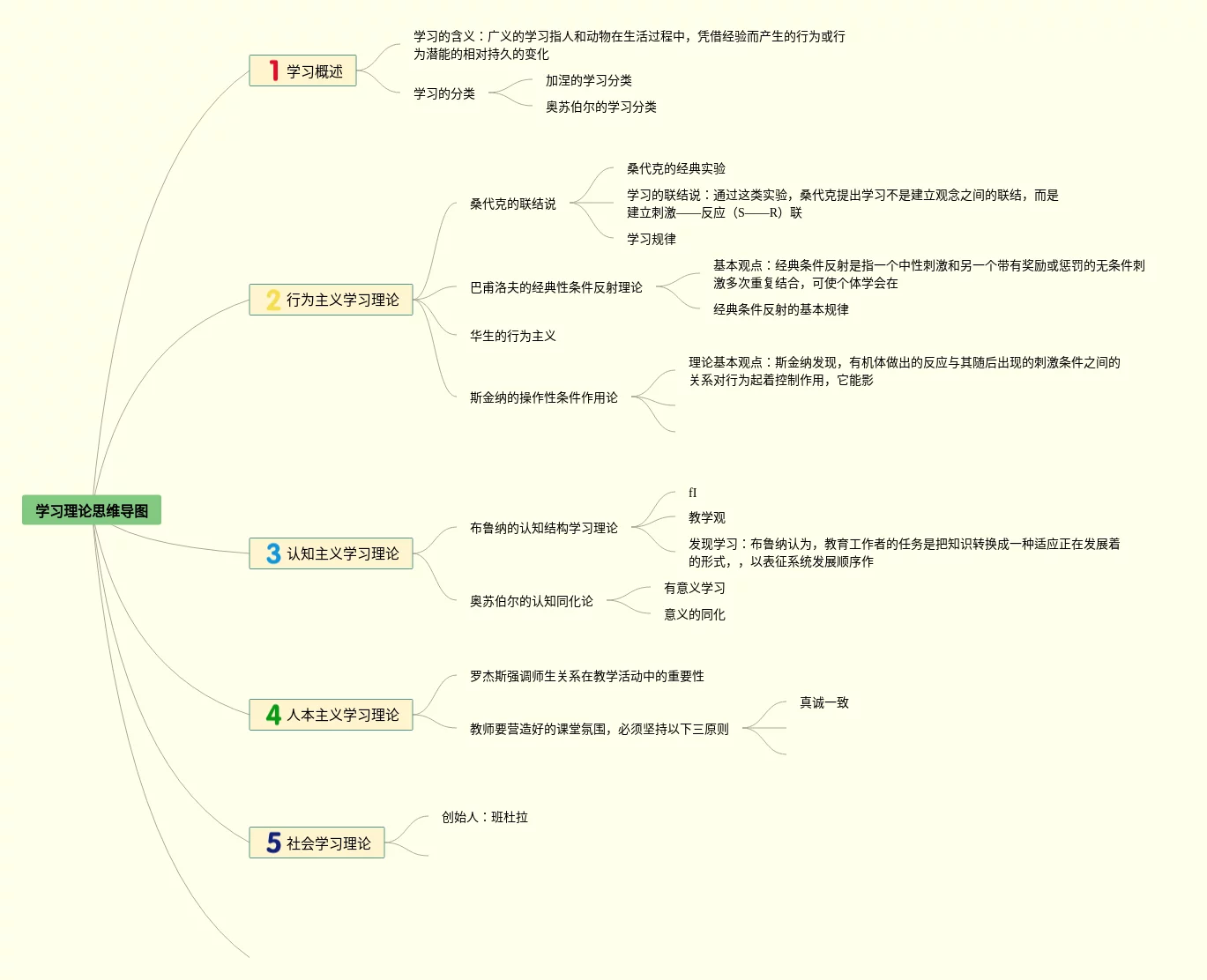Click the 创始人：班杜拉 node
1207x980 pixels.
pyautogui.click(x=484, y=817)
